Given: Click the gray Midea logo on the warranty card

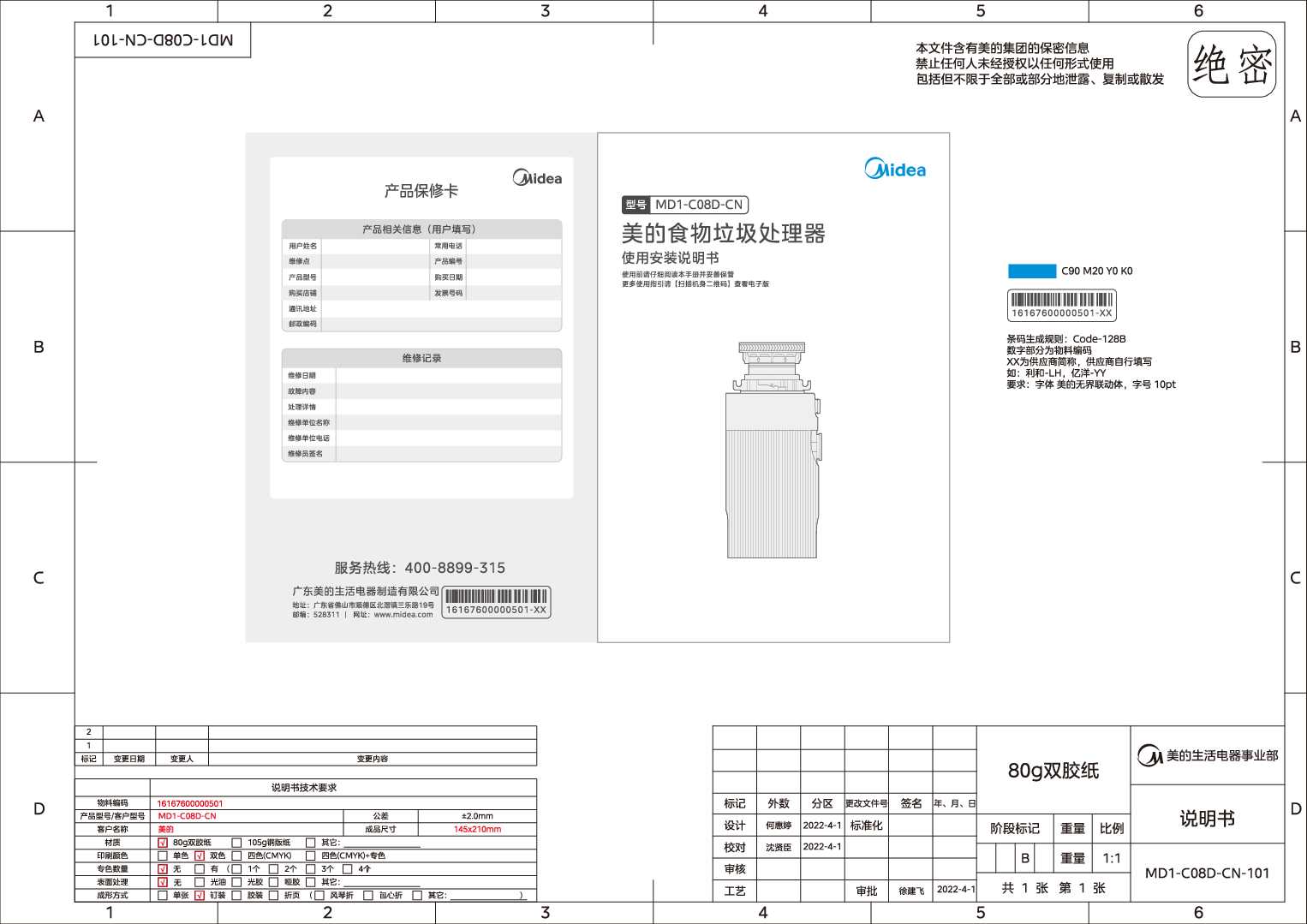Looking at the screenshot, I should tap(537, 177).
